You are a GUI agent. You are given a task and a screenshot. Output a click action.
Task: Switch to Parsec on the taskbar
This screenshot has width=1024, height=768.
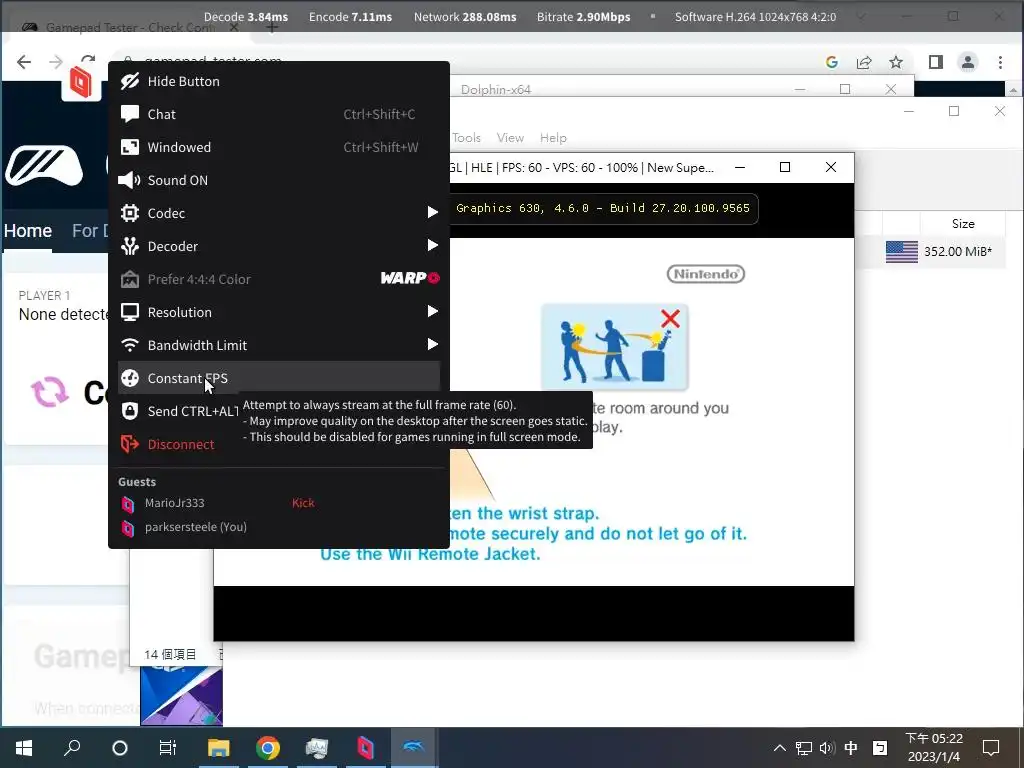(365, 748)
